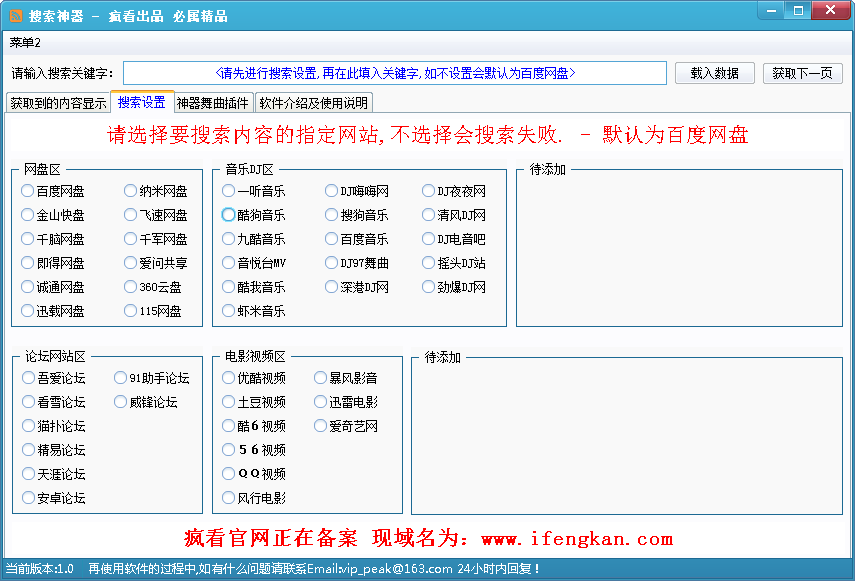855x581 pixels.
Task: Select 天涯论坛 radio button
Action: (x=54, y=474)
